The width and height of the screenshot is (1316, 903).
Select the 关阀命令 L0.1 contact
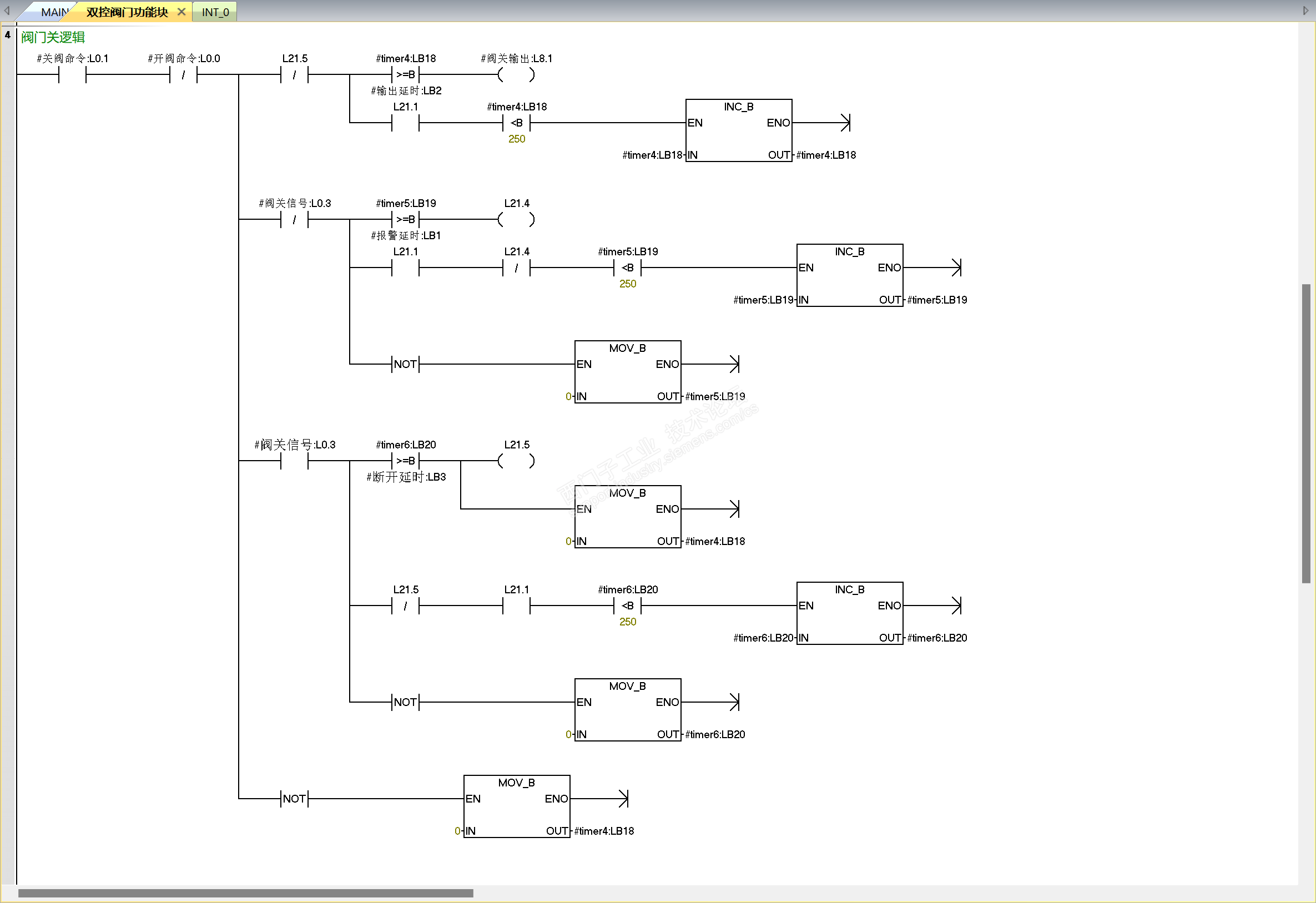click(72, 74)
